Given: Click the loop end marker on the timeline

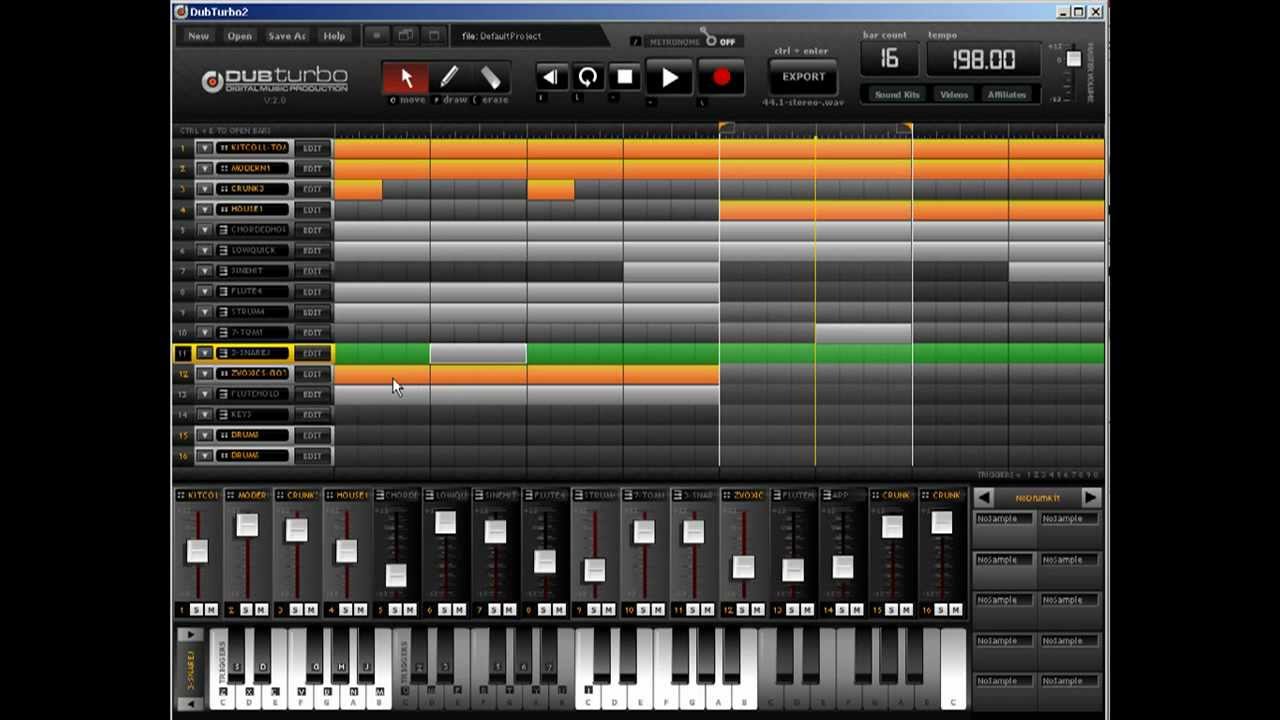Looking at the screenshot, I should click(905, 128).
